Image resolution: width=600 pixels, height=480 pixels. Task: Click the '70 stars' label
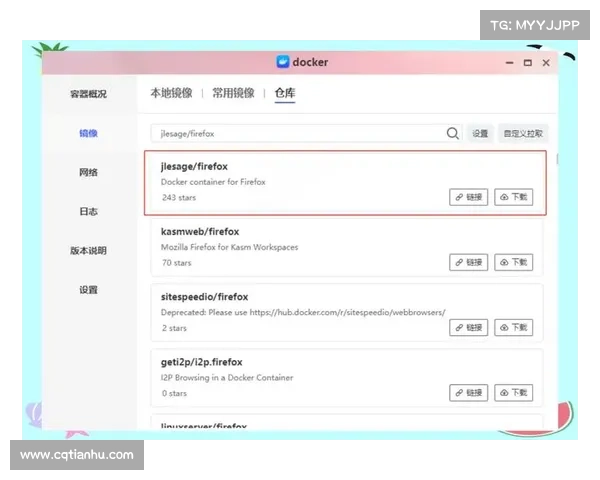coord(176,263)
